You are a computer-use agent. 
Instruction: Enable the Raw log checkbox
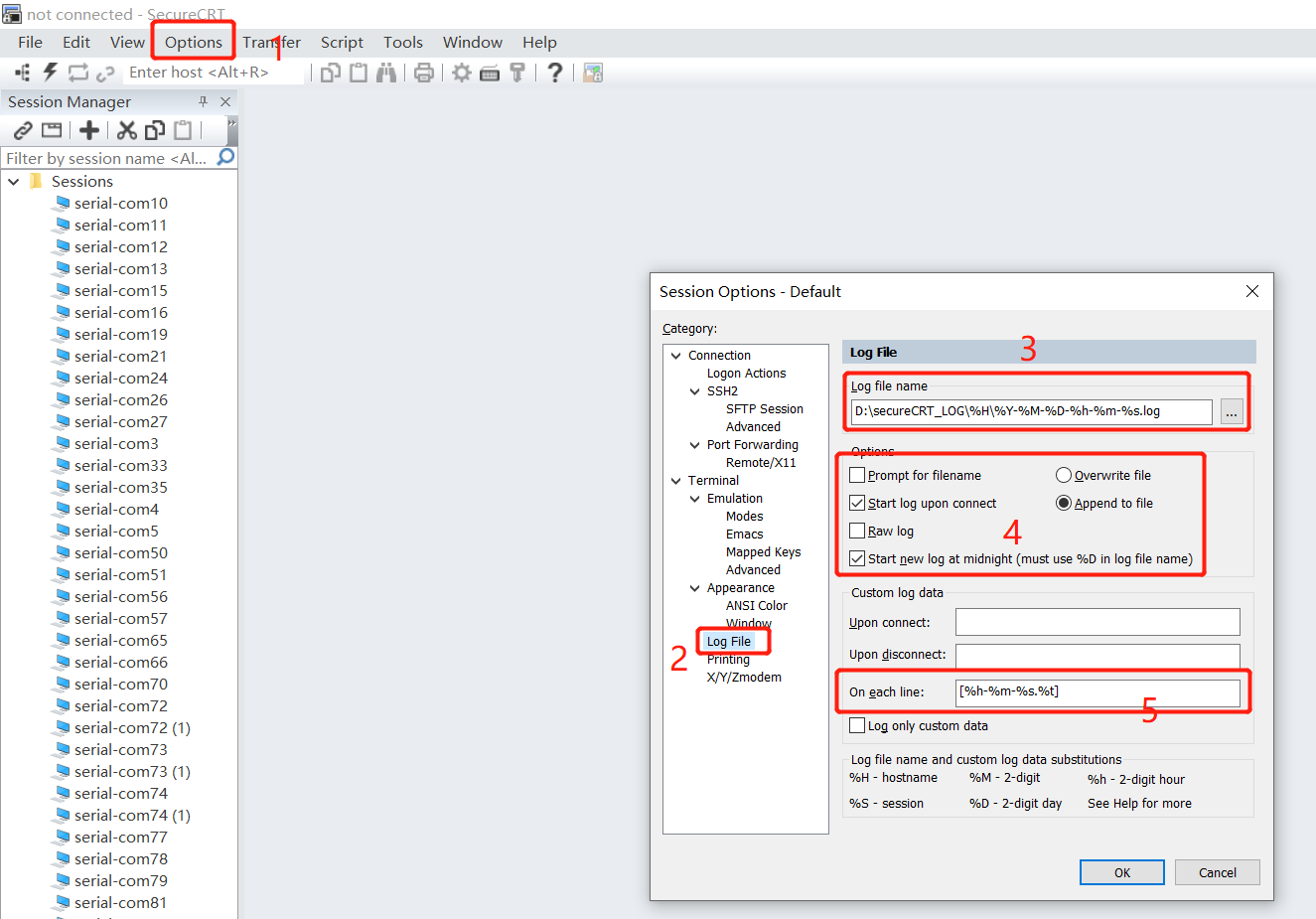coord(857,531)
